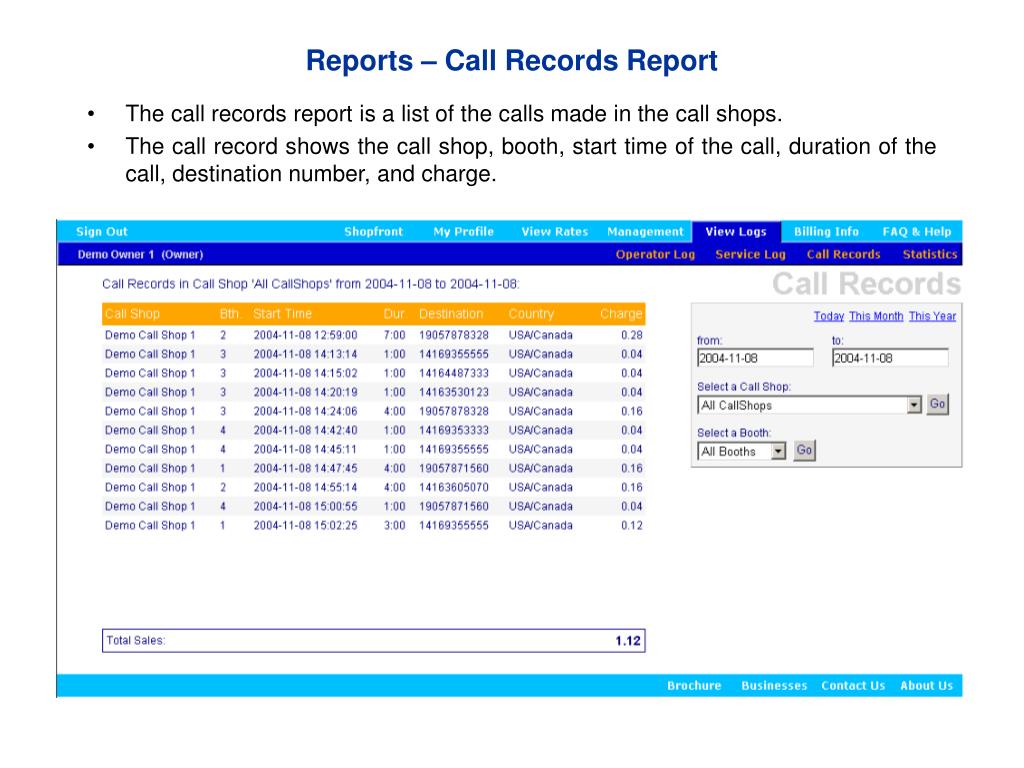The image size is (1024, 768).
Task: Click the Demo Owner 1 (Owner) label
Action: pos(140,255)
